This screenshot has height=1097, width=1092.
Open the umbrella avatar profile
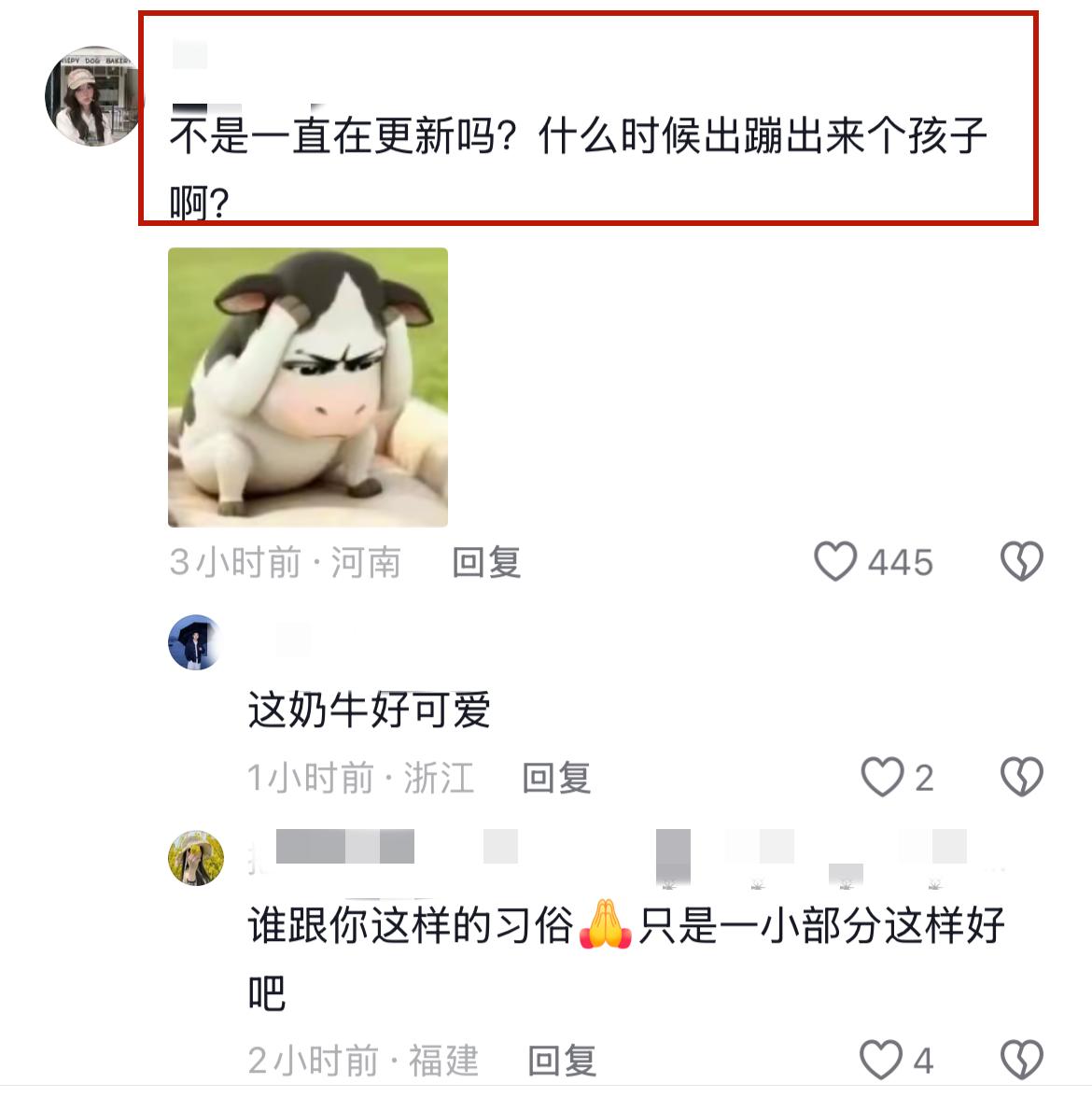[x=195, y=642]
